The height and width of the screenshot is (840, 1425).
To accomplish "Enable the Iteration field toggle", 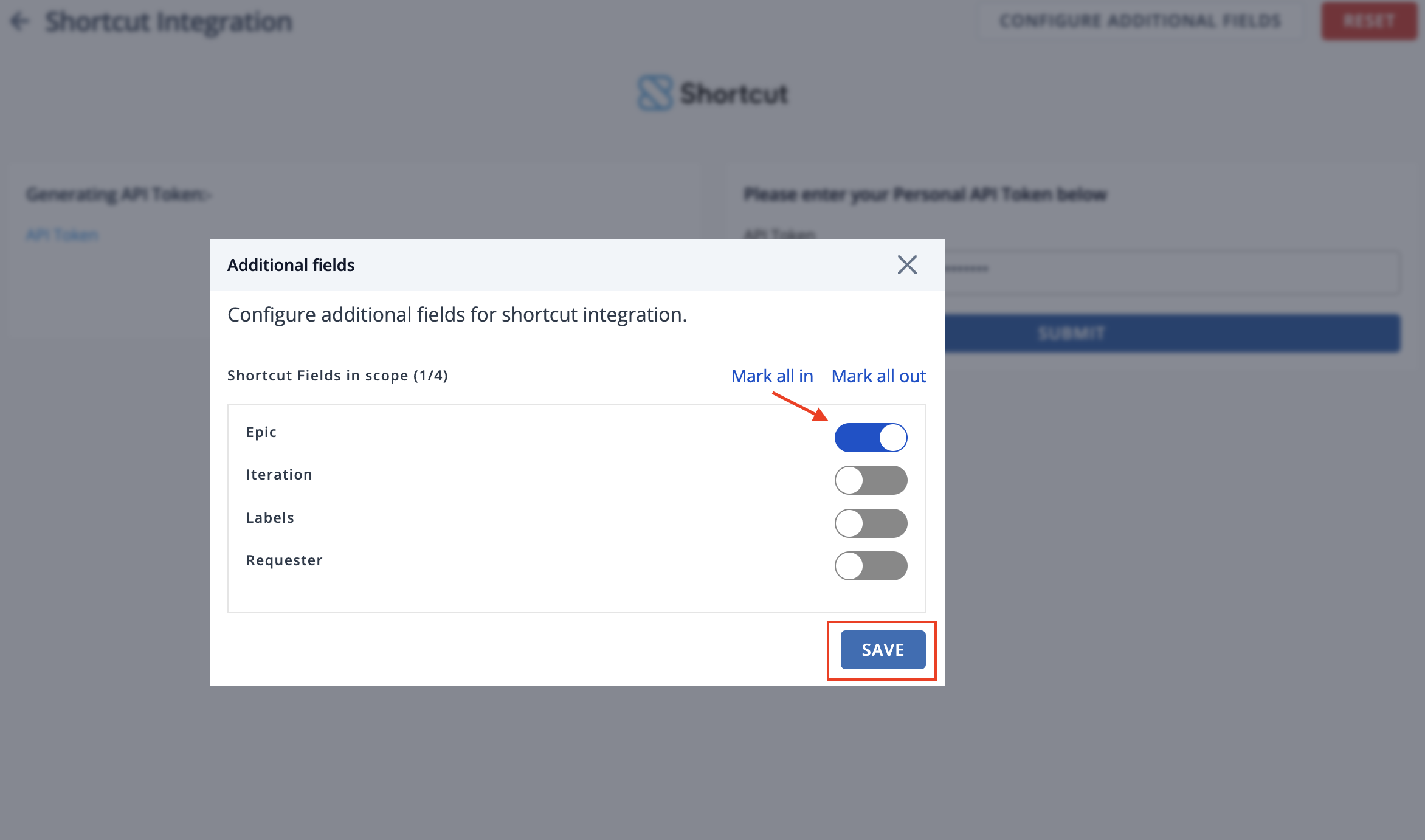I will pyautogui.click(x=871, y=480).
